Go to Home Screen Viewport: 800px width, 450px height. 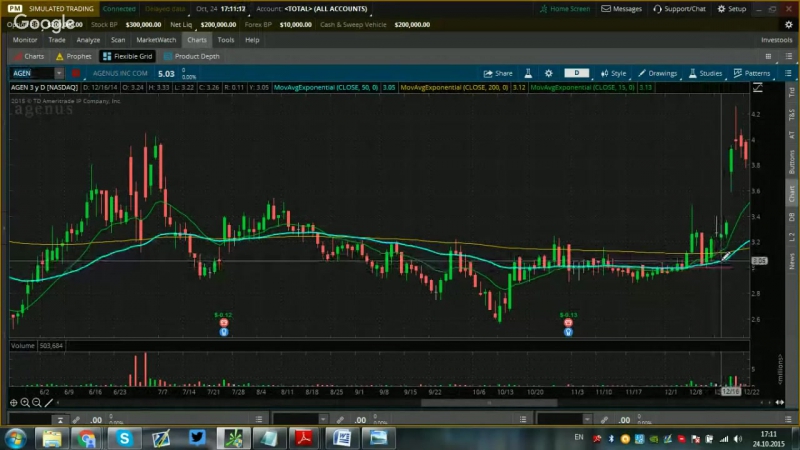[565, 9]
